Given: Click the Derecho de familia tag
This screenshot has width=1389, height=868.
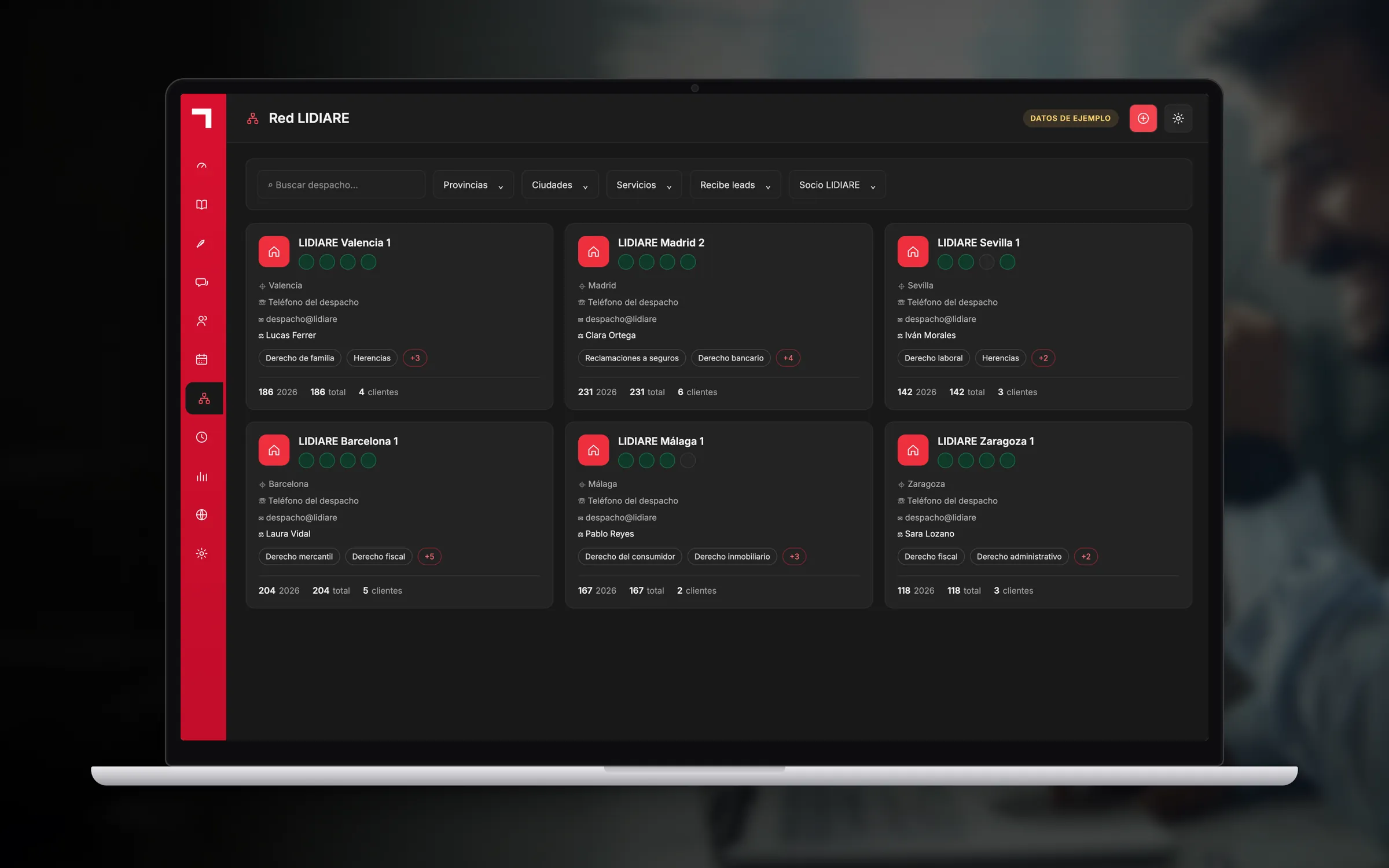Looking at the screenshot, I should pos(300,358).
